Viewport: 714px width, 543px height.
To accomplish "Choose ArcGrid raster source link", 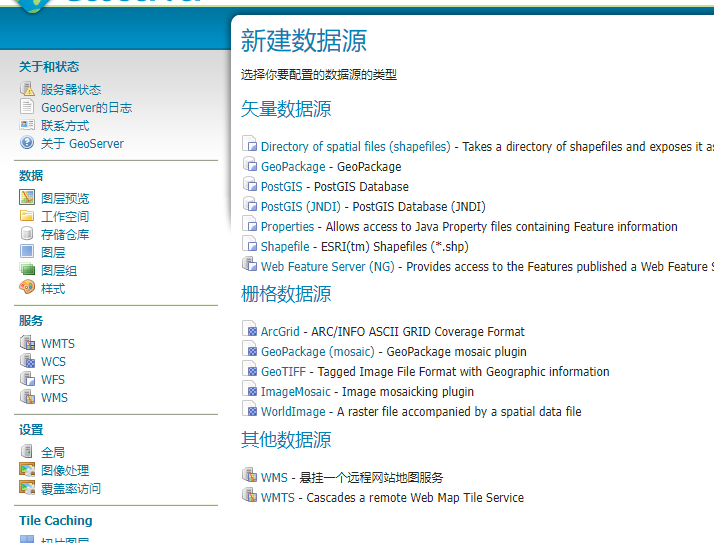I will (x=280, y=332).
